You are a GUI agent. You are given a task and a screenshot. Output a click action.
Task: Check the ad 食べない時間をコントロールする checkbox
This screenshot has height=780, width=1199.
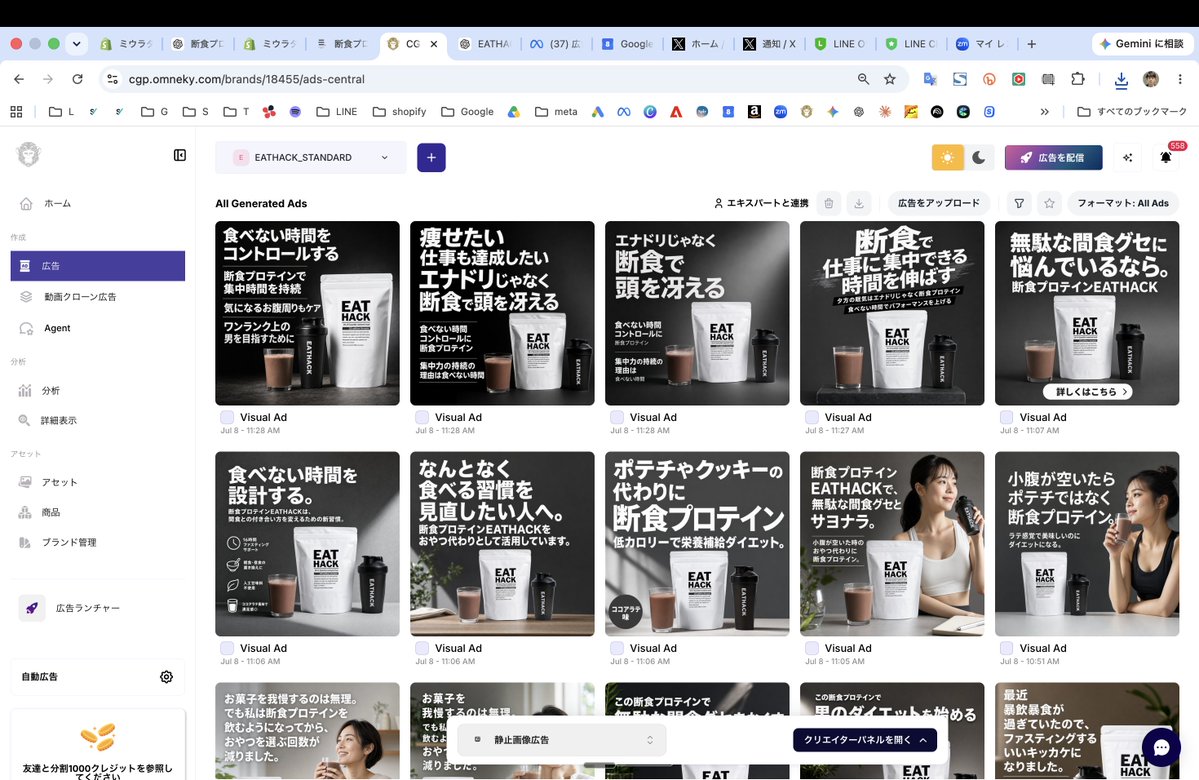point(227,418)
